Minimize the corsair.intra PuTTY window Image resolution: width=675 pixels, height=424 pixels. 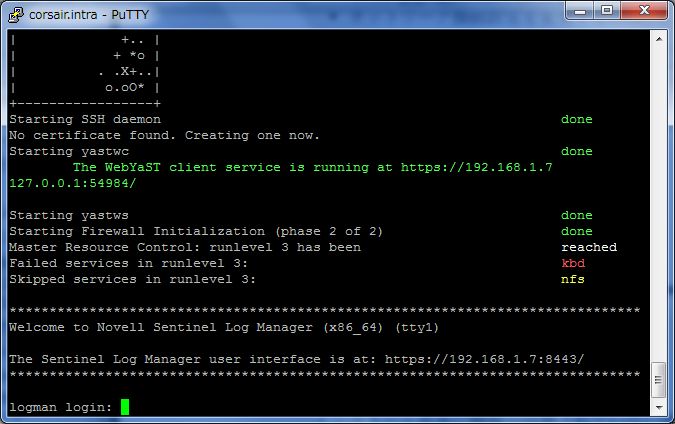click(x=580, y=11)
